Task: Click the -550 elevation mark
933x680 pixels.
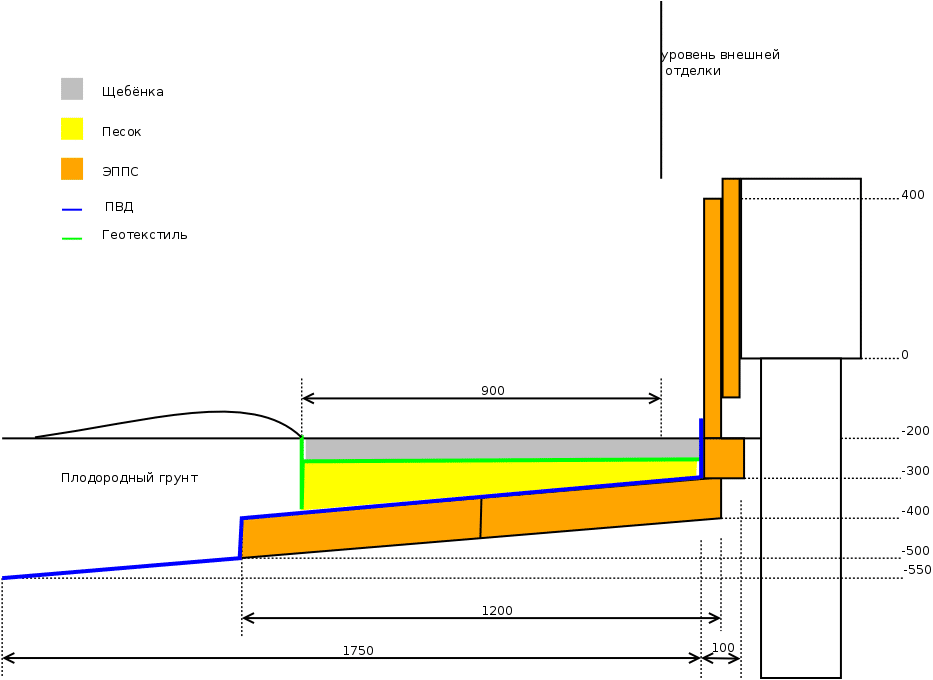Action: tap(917, 570)
